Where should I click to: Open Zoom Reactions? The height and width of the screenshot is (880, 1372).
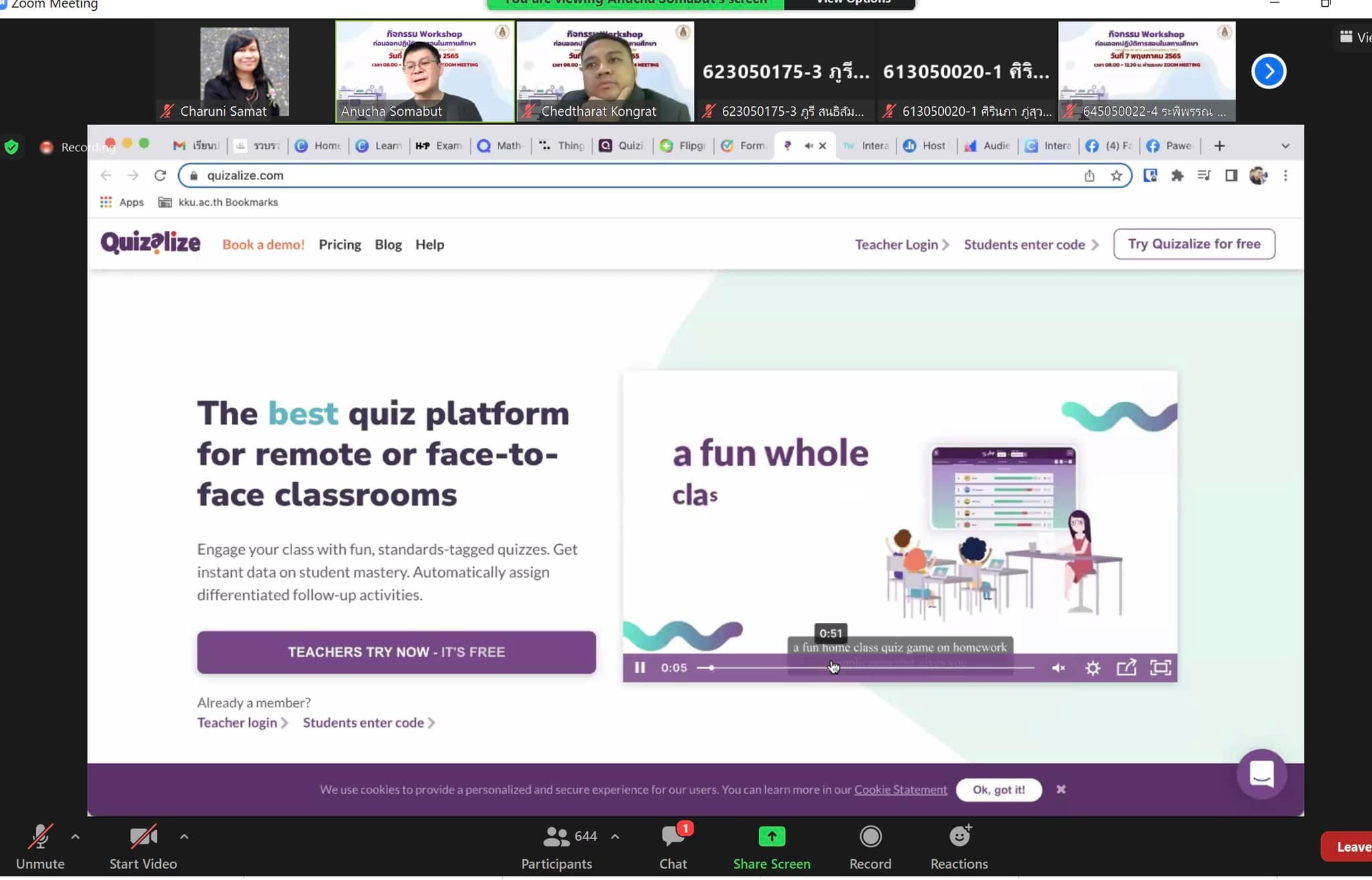959,847
